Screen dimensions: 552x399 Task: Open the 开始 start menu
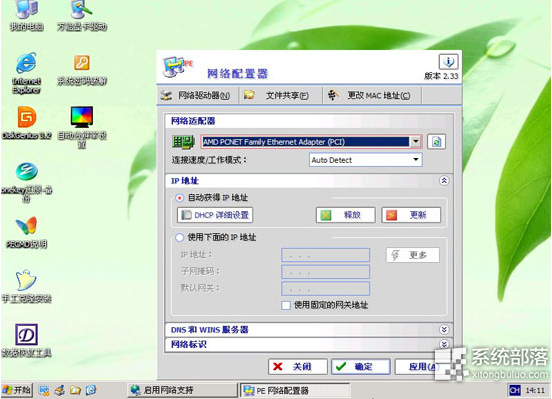pyautogui.click(x=17, y=390)
